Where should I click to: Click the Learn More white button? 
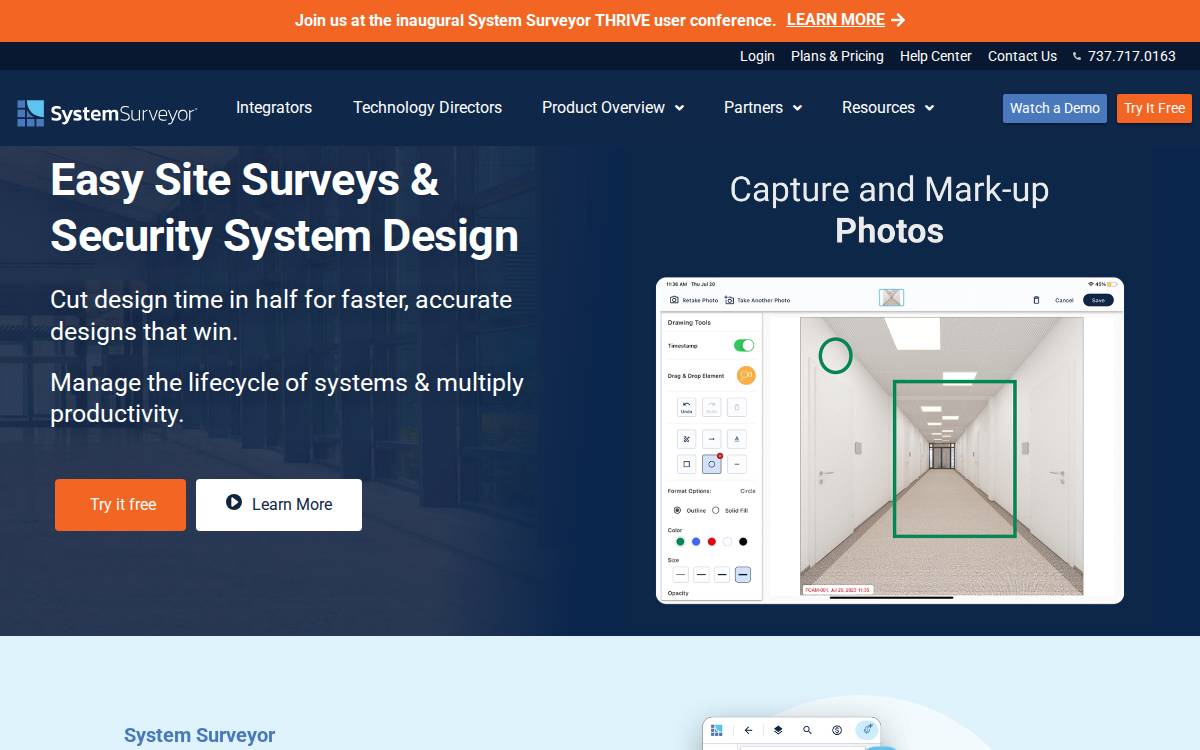click(279, 504)
